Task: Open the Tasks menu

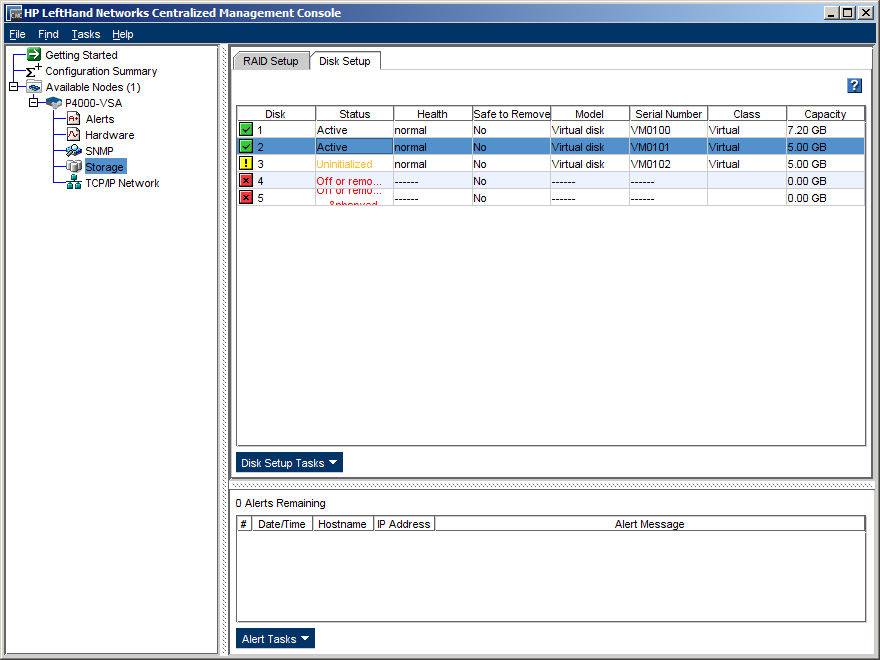Action: click(x=86, y=34)
